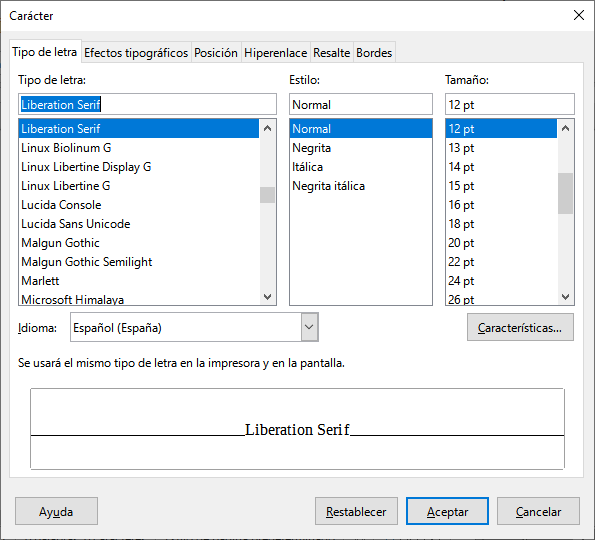Select Negrita style

(x=360, y=148)
